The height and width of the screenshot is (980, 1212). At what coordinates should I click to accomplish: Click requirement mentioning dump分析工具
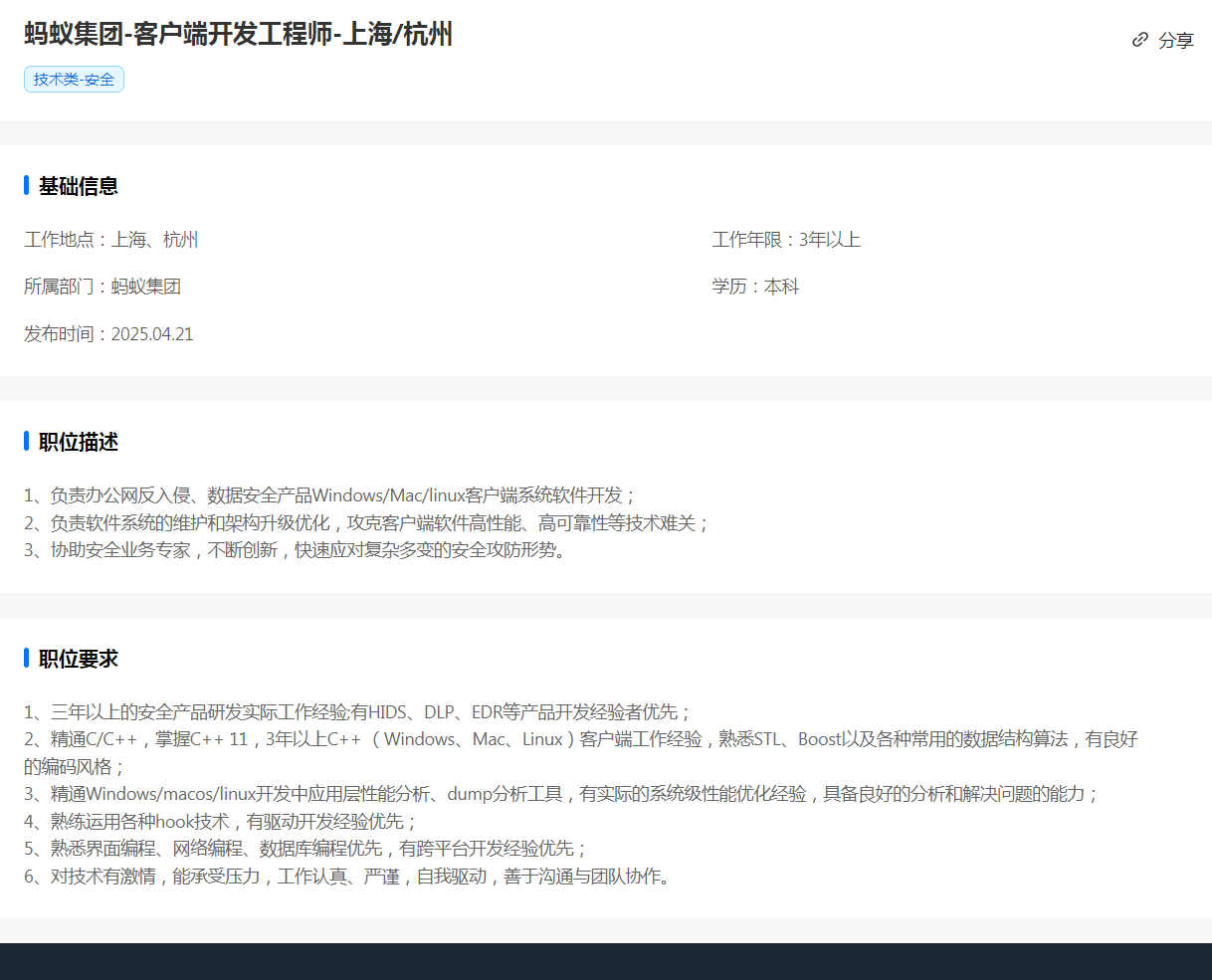pos(562,794)
